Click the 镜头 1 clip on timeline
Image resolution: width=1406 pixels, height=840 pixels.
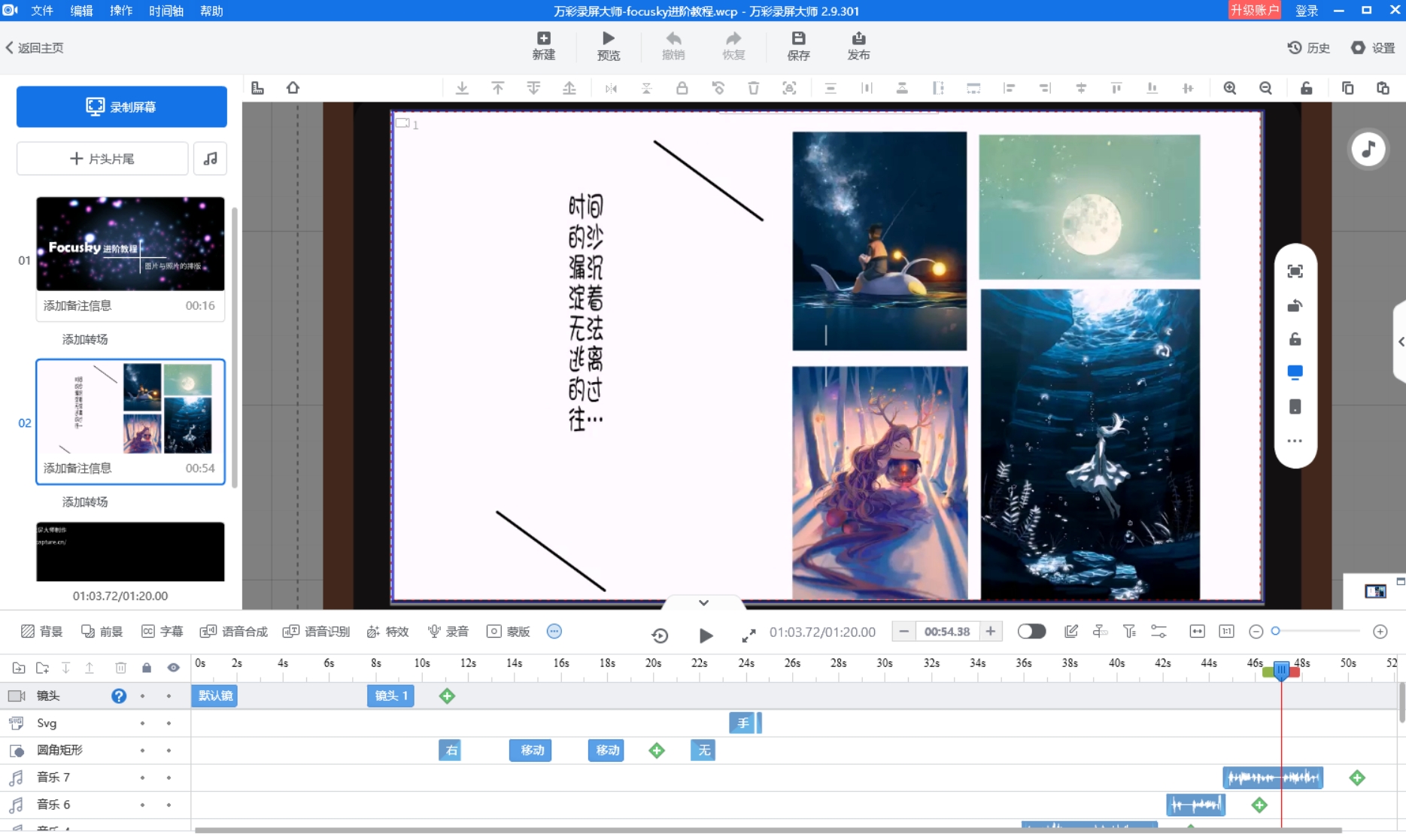[x=390, y=696]
